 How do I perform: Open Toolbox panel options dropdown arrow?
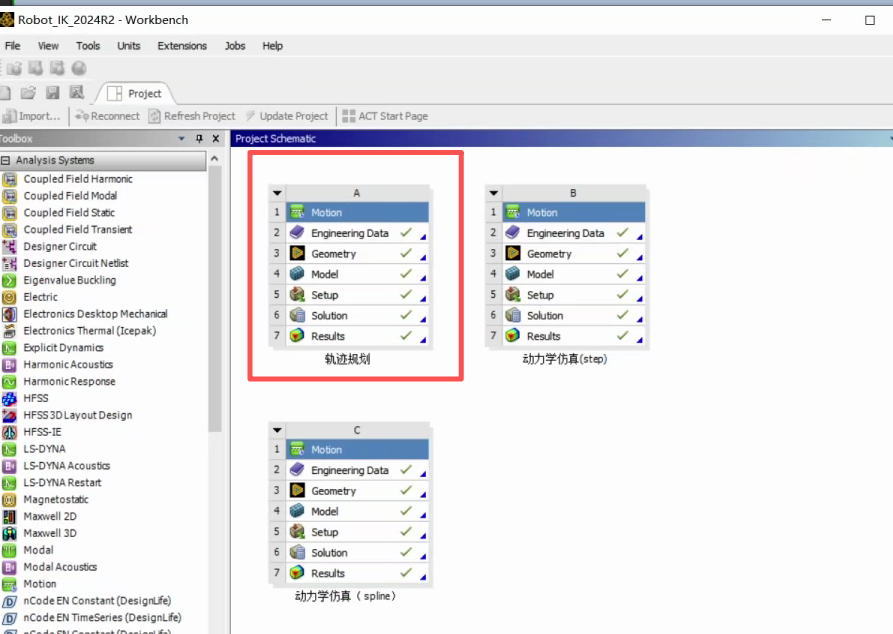pos(182,138)
